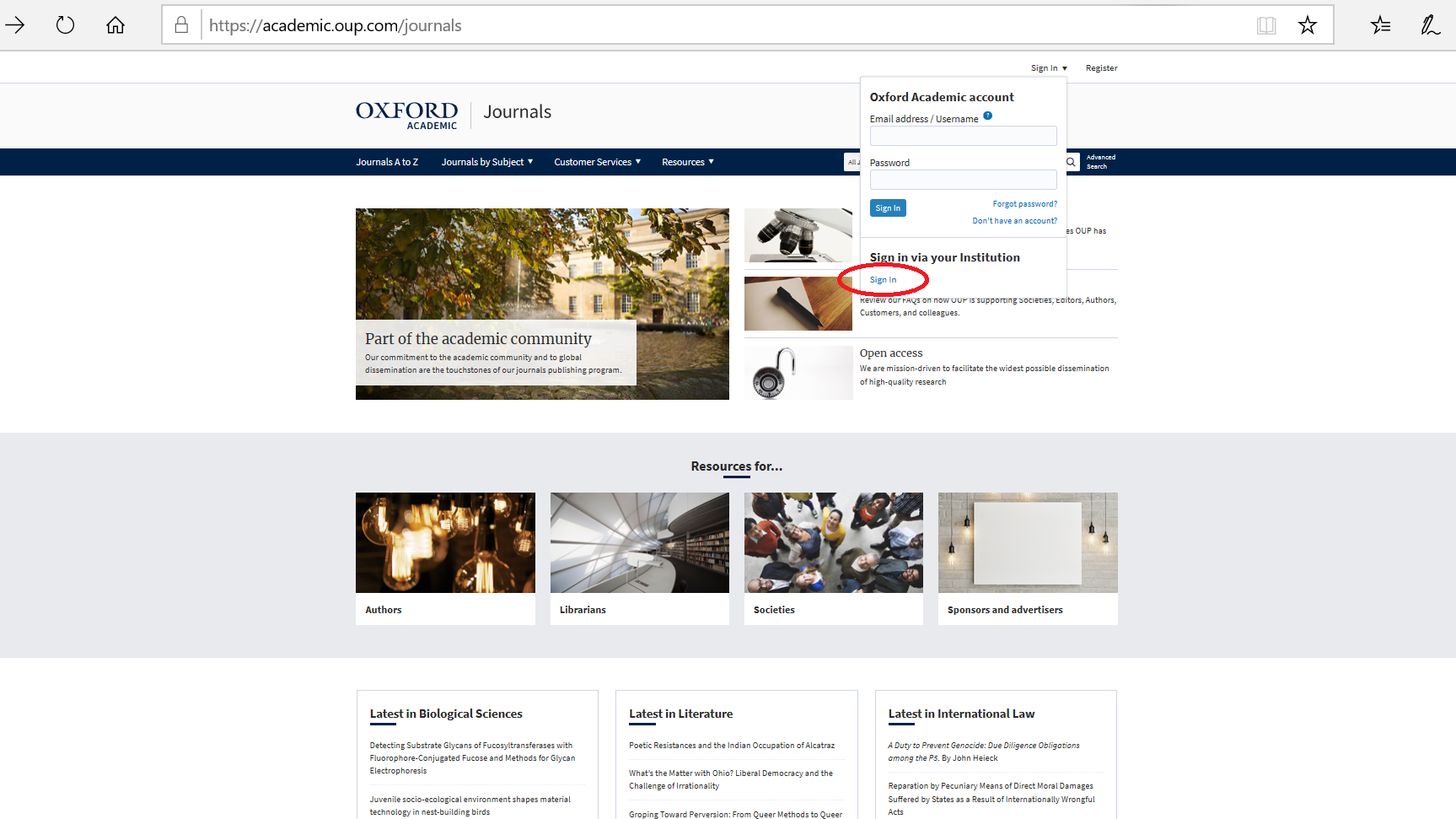Click Don't have an account link
This screenshot has width=1456, height=819.
click(1014, 221)
